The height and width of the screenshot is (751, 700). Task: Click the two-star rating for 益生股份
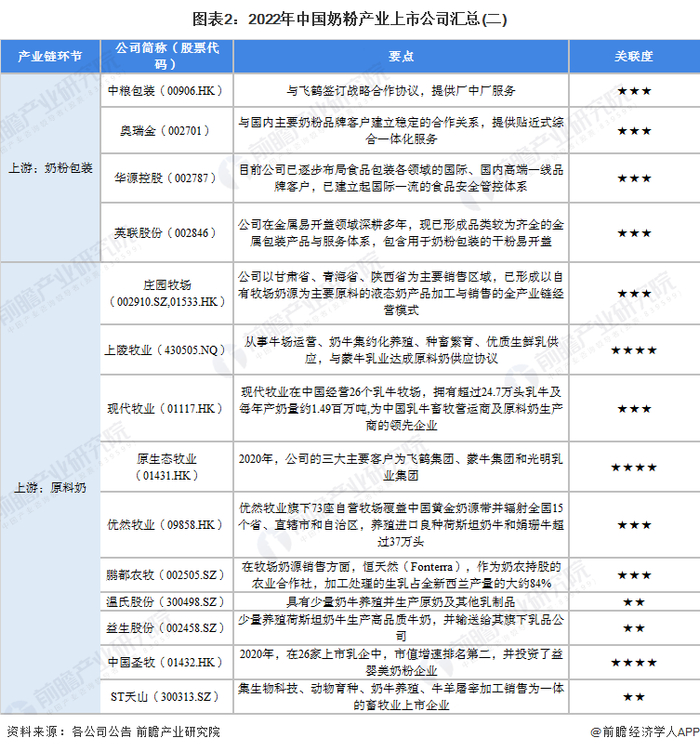click(x=634, y=628)
